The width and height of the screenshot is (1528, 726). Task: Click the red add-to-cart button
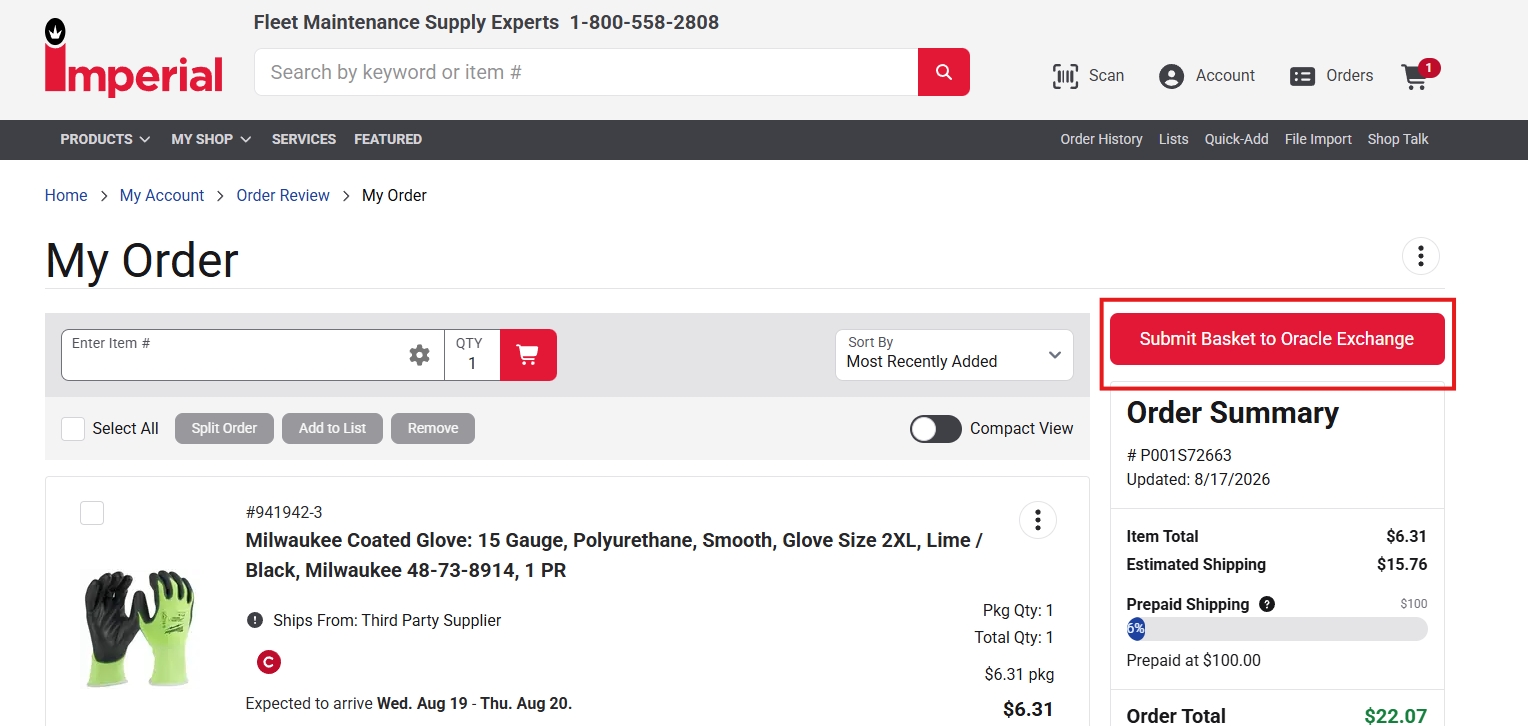coord(528,355)
